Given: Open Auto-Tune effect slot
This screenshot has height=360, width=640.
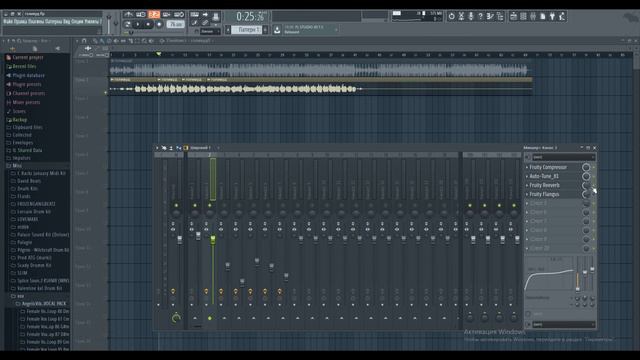Looking at the screenshot, I should point(544,176).
